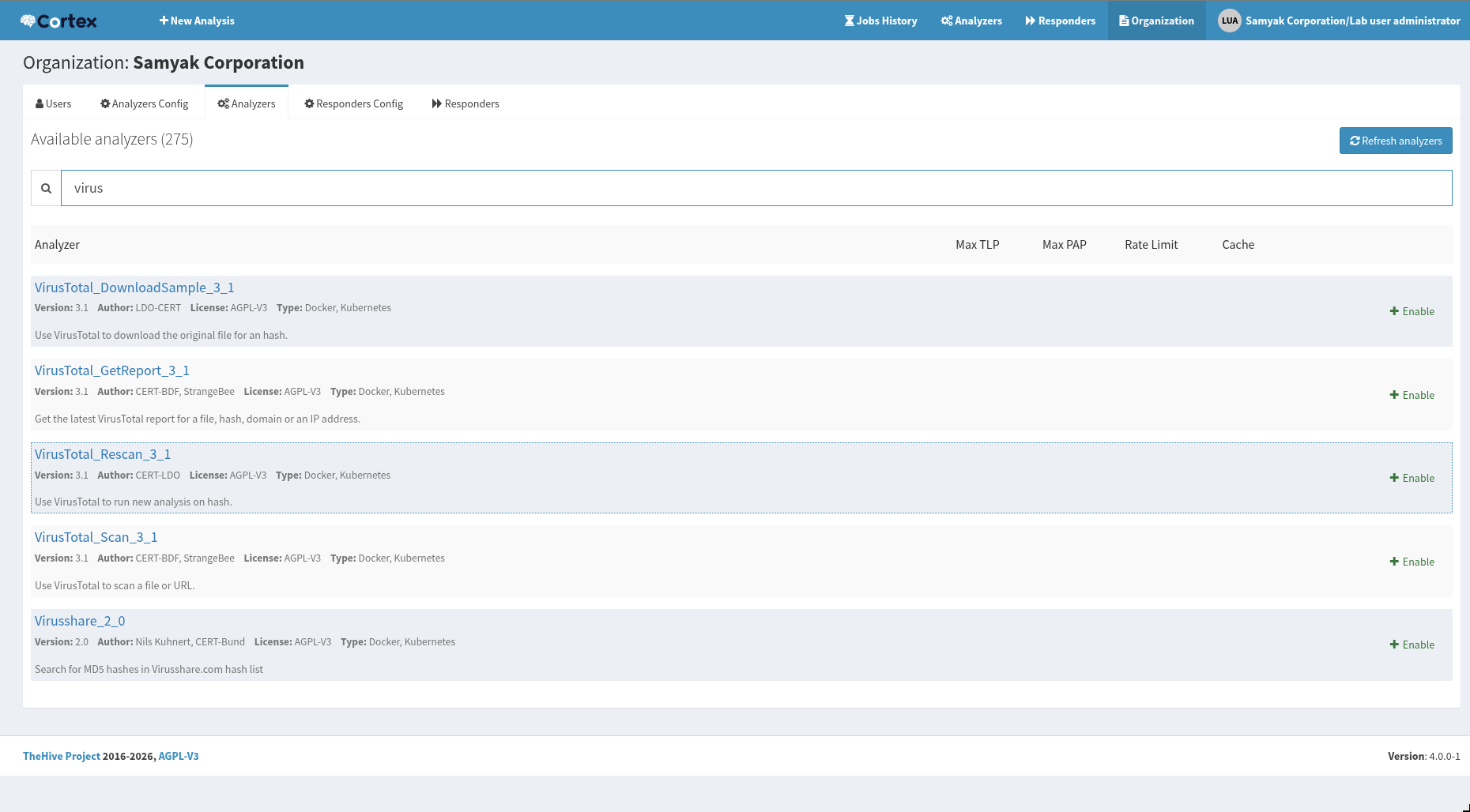Image resolution: width=1470 pixels, height=812 pixels.
Task: Open the Organization page in the navbar
Action: pyautogui.click(x=1156, y=21)
